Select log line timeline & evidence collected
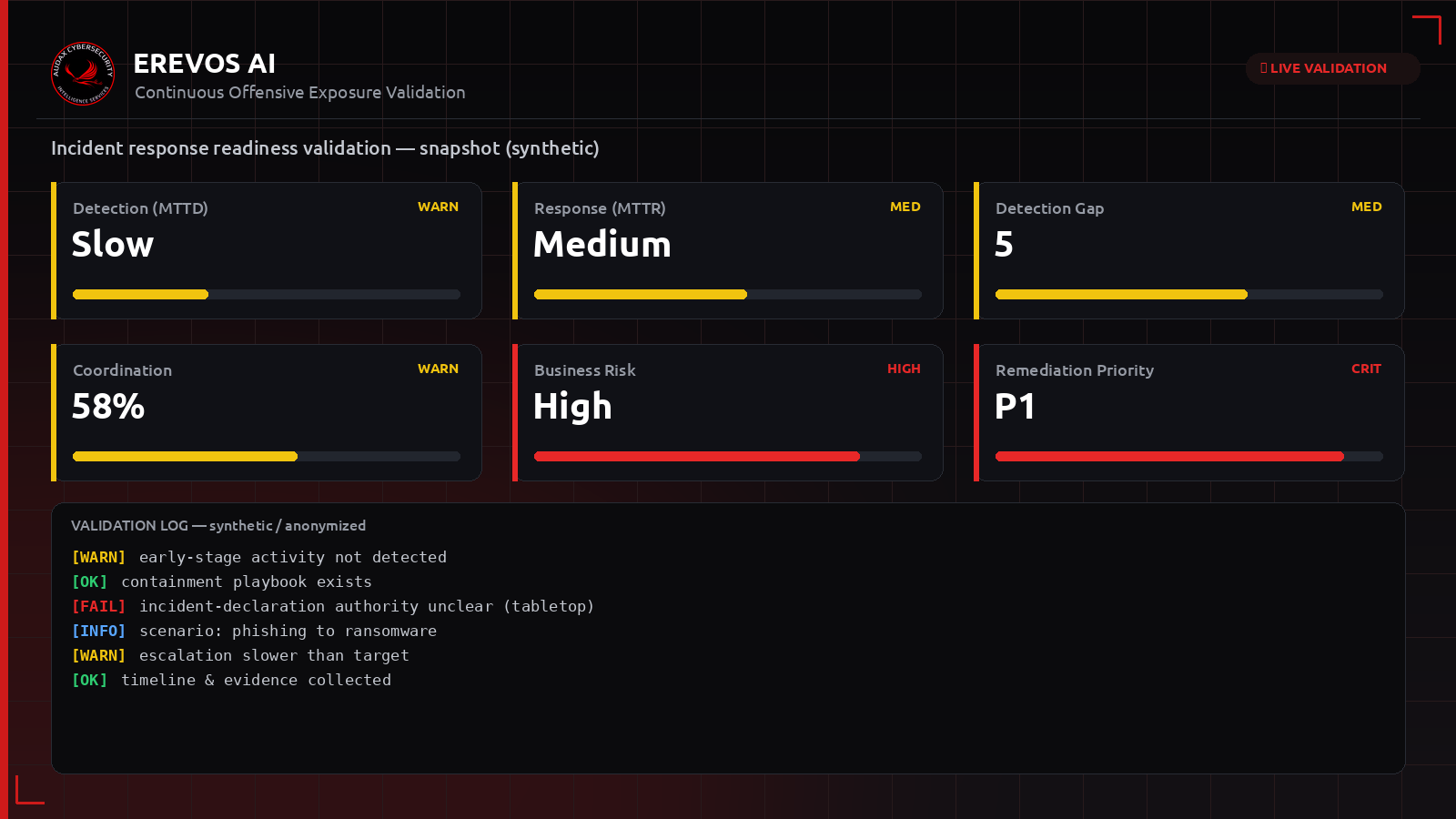Image resolution: width=1456 pixels, height=819 pixels. coord(232,680)
